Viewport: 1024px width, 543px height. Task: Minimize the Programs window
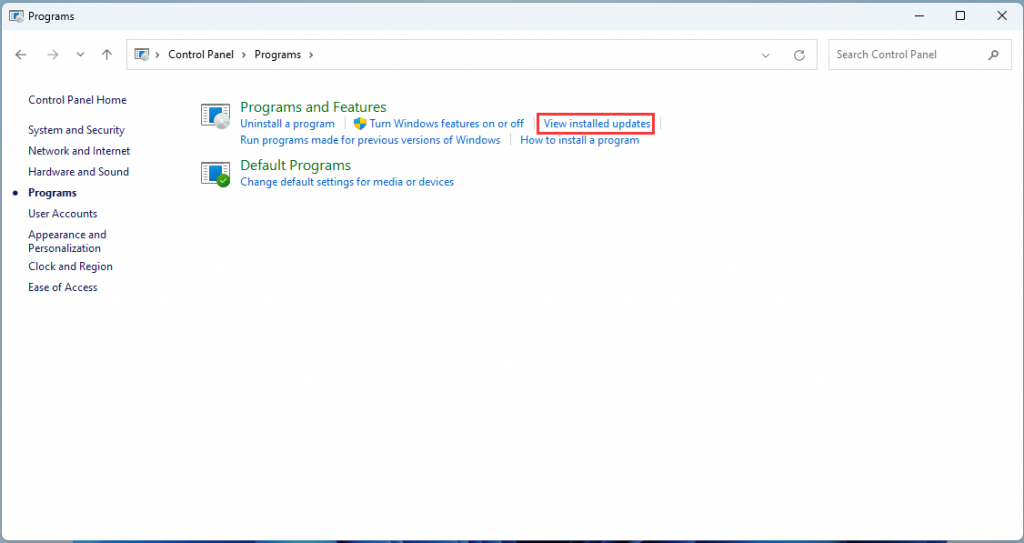tap(920, 16)
